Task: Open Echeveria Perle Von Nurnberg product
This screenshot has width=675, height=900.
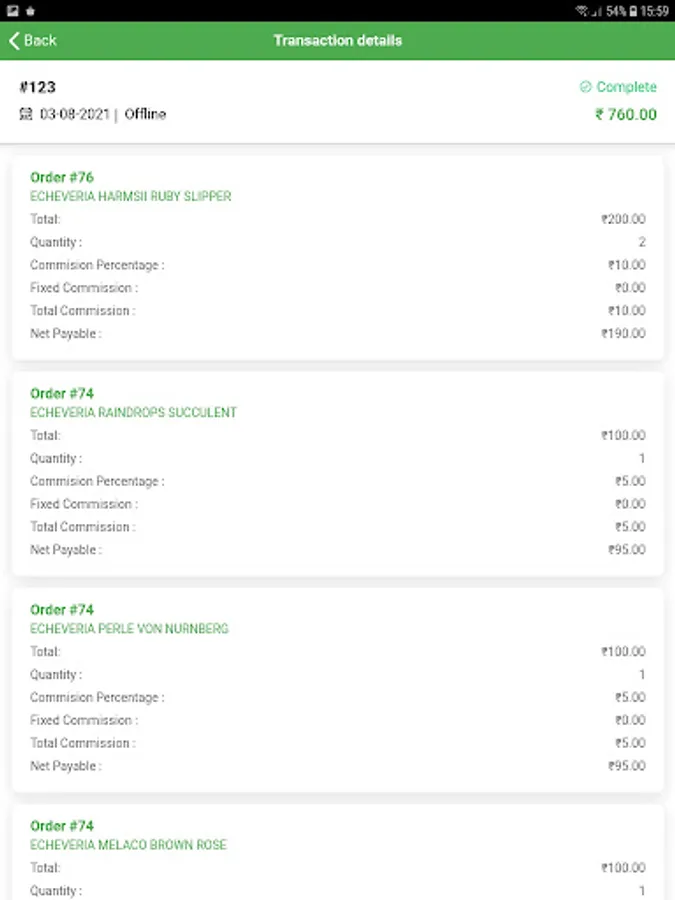Action: pyautogui.click(x=129, y=629)
